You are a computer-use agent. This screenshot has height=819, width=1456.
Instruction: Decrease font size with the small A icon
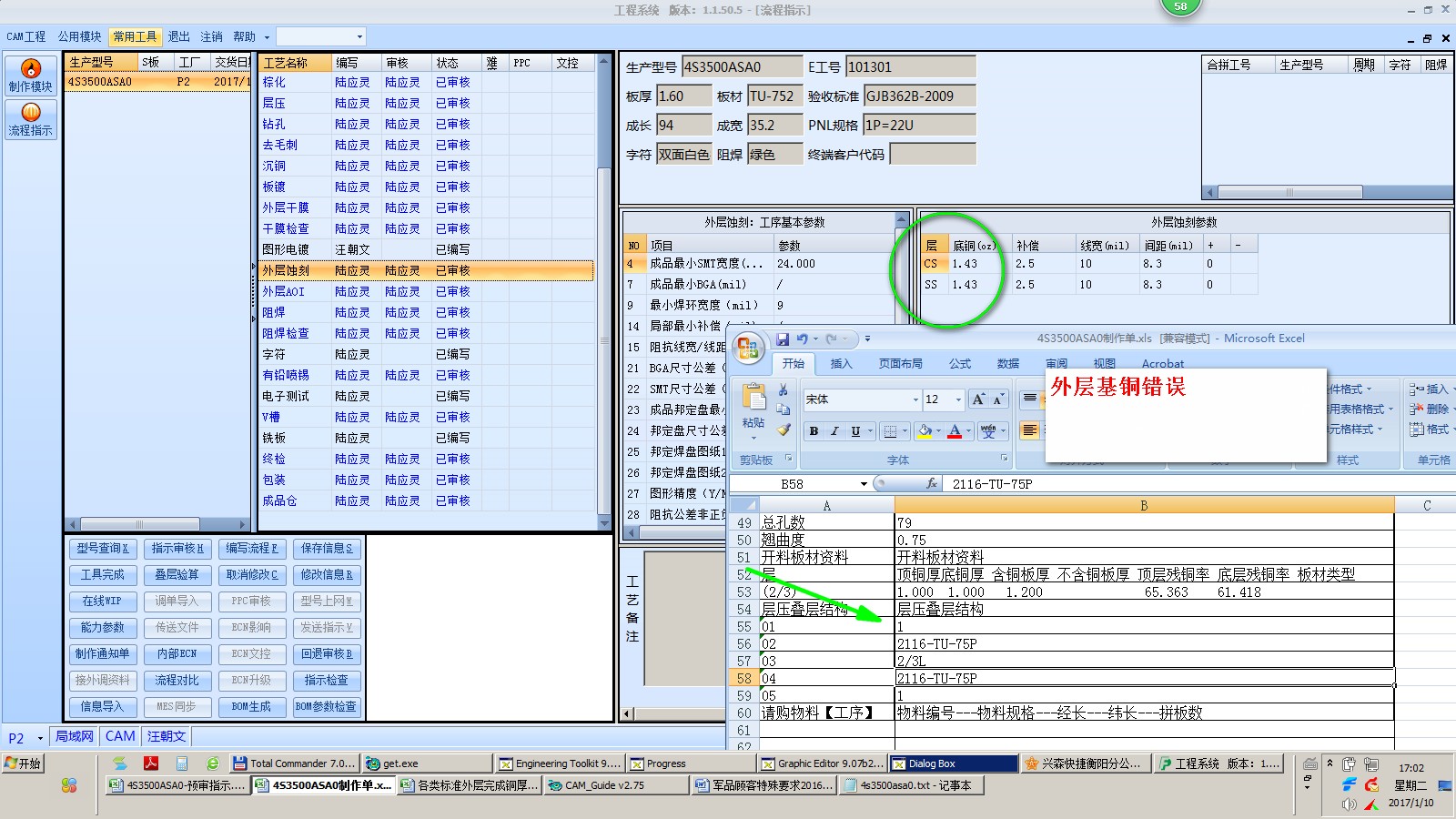pos(997,399)
